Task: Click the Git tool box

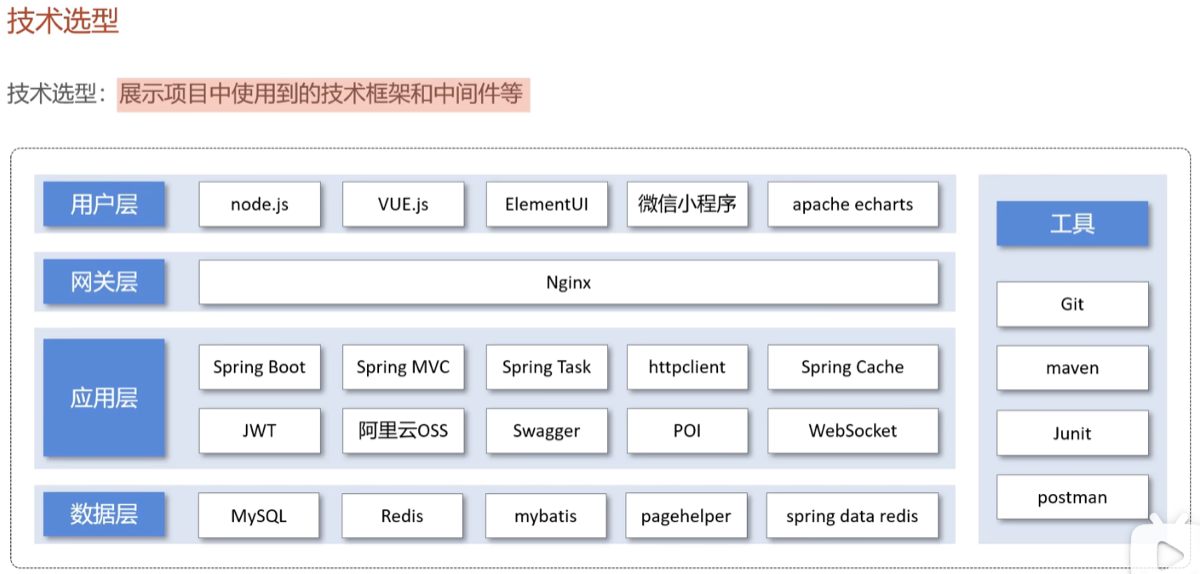Action: 1072,304
